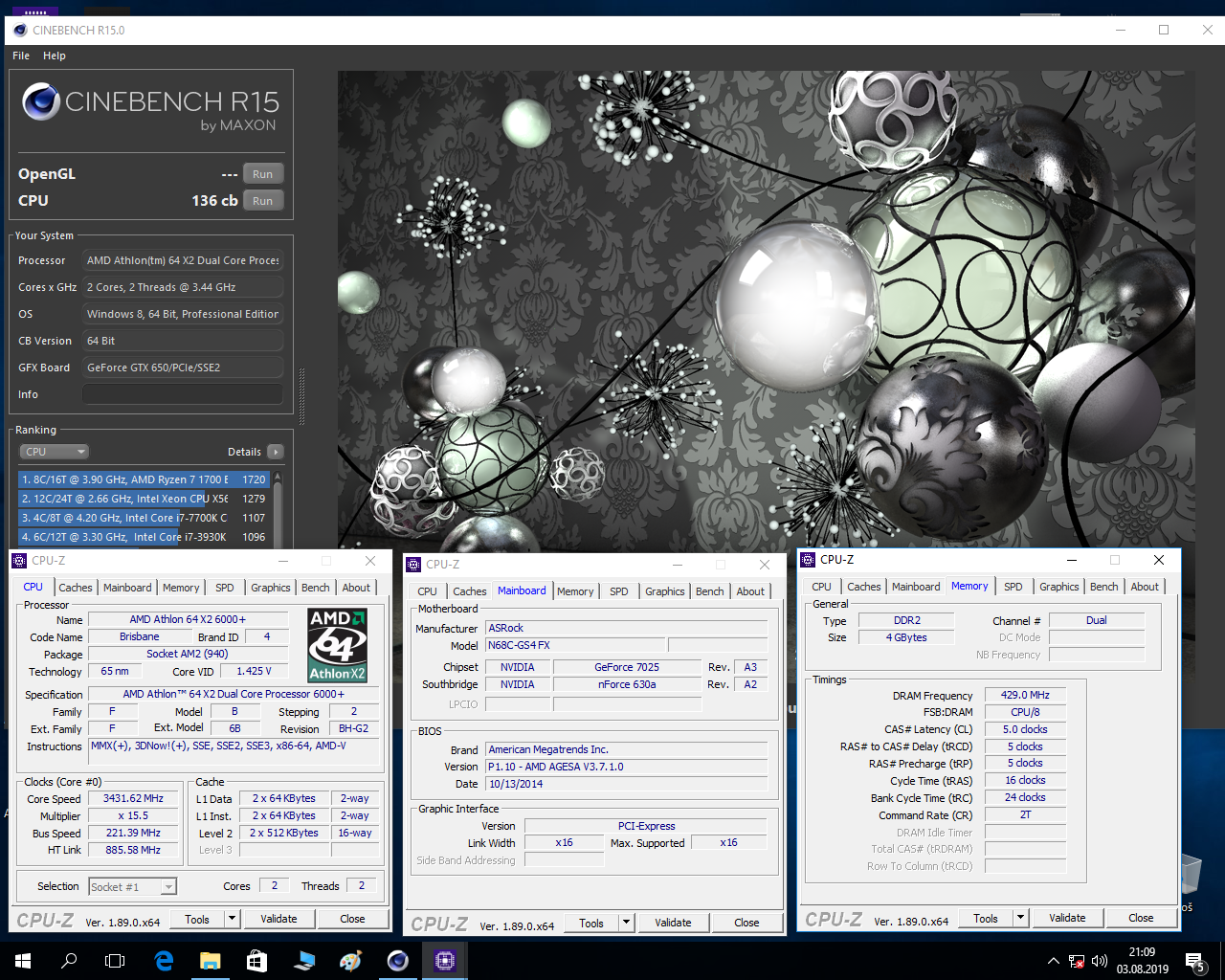Open paint app icon in taskbar
This screenshot has width=1225, height=980.
pyautogui.click(x=351, y=961)
